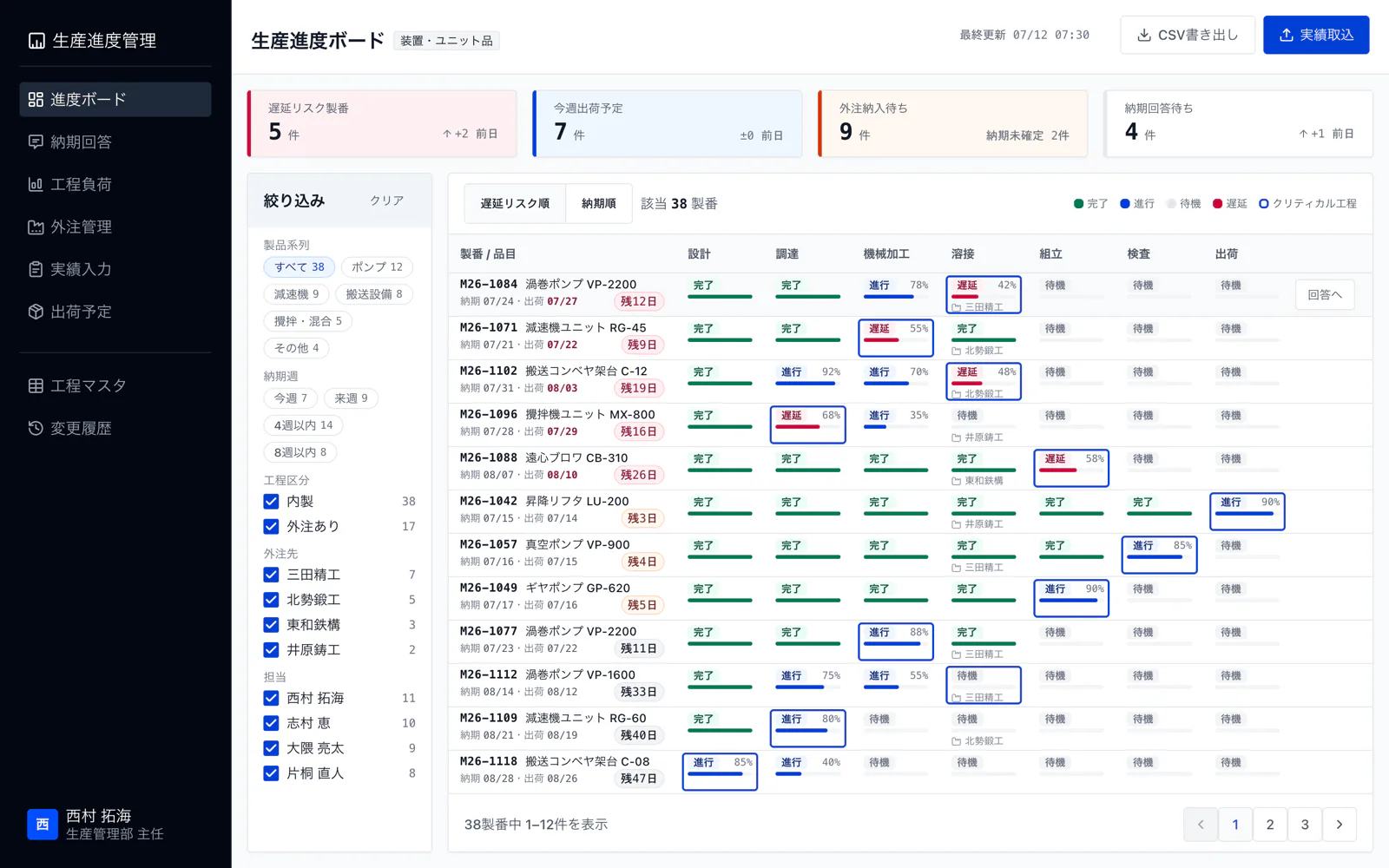The width and height of the screenshot is (1389, 868).
Task: Click 溶接 遅延 42% progress cell for M26-1084
Action: (x=984, y=294)
